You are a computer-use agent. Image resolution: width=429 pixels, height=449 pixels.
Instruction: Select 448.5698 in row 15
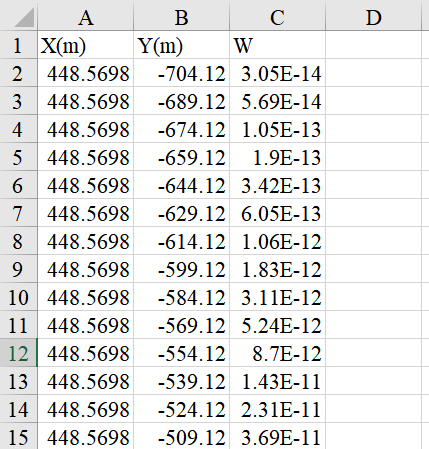click(x=86, y=436)
